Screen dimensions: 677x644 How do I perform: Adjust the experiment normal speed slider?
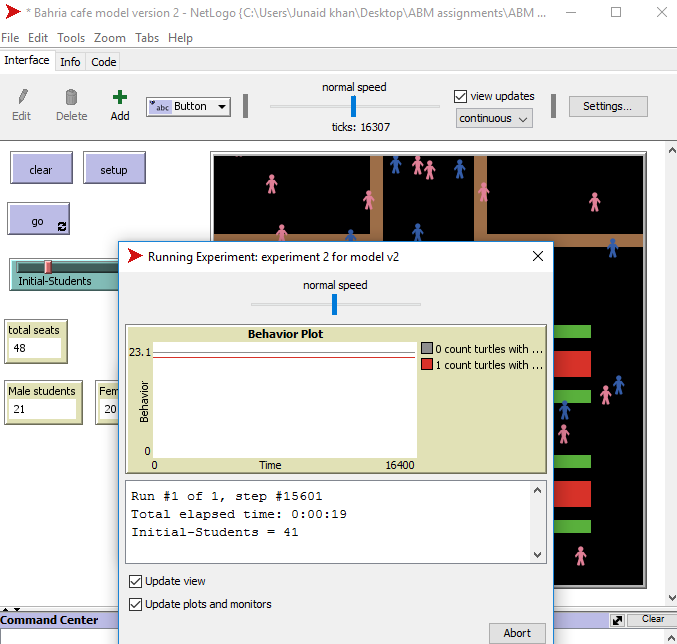(334, 304)
